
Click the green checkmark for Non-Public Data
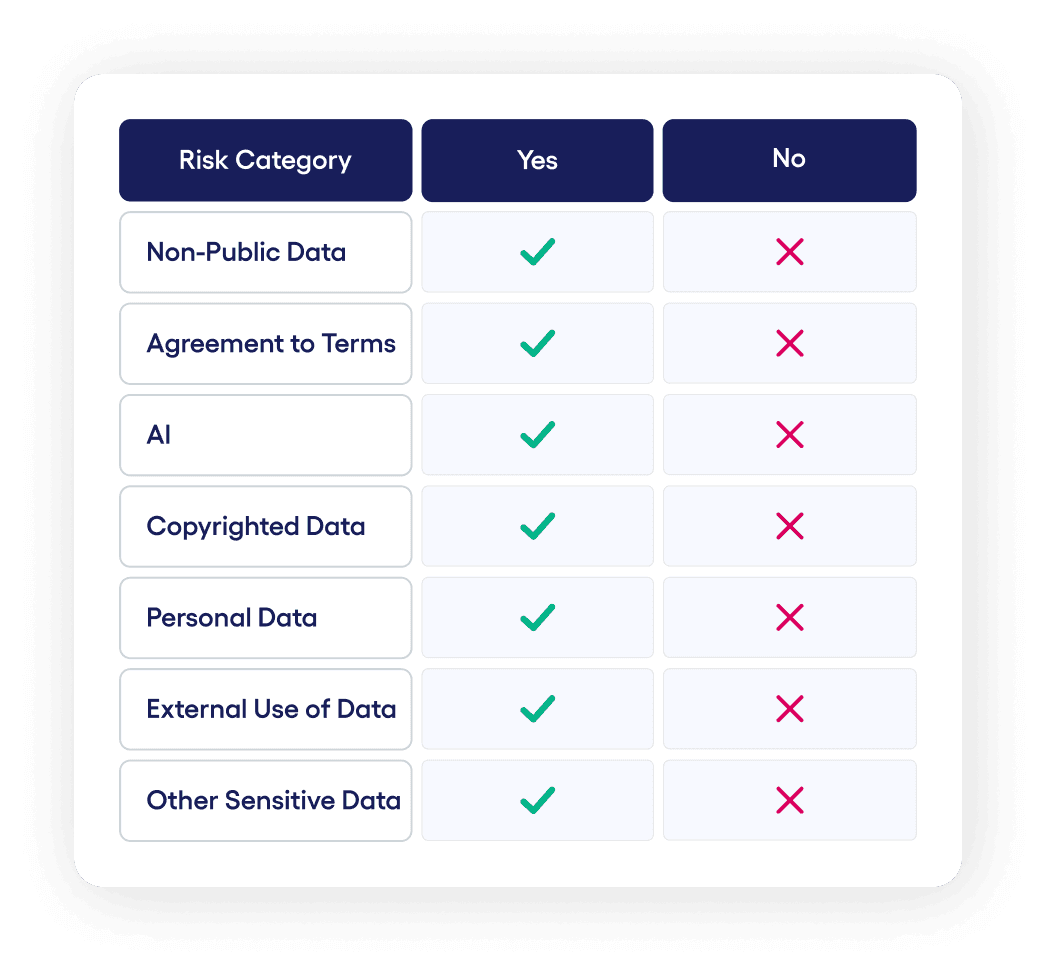(537, 252)
